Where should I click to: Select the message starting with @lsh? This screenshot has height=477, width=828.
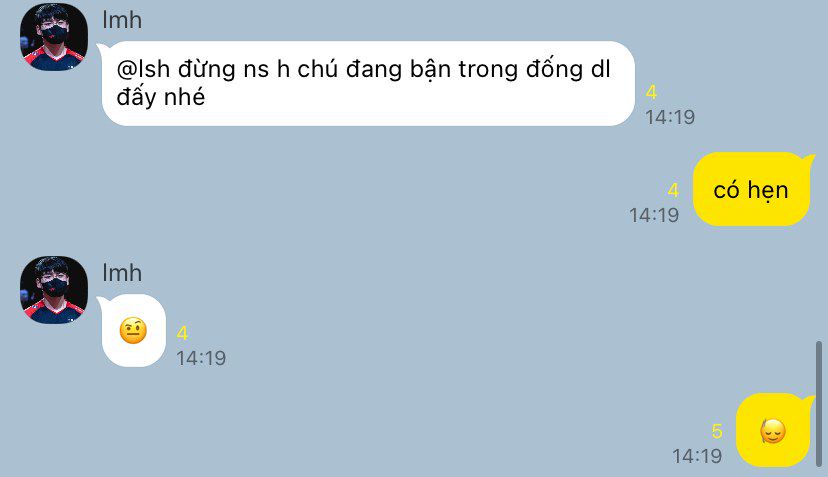[368, 83]
